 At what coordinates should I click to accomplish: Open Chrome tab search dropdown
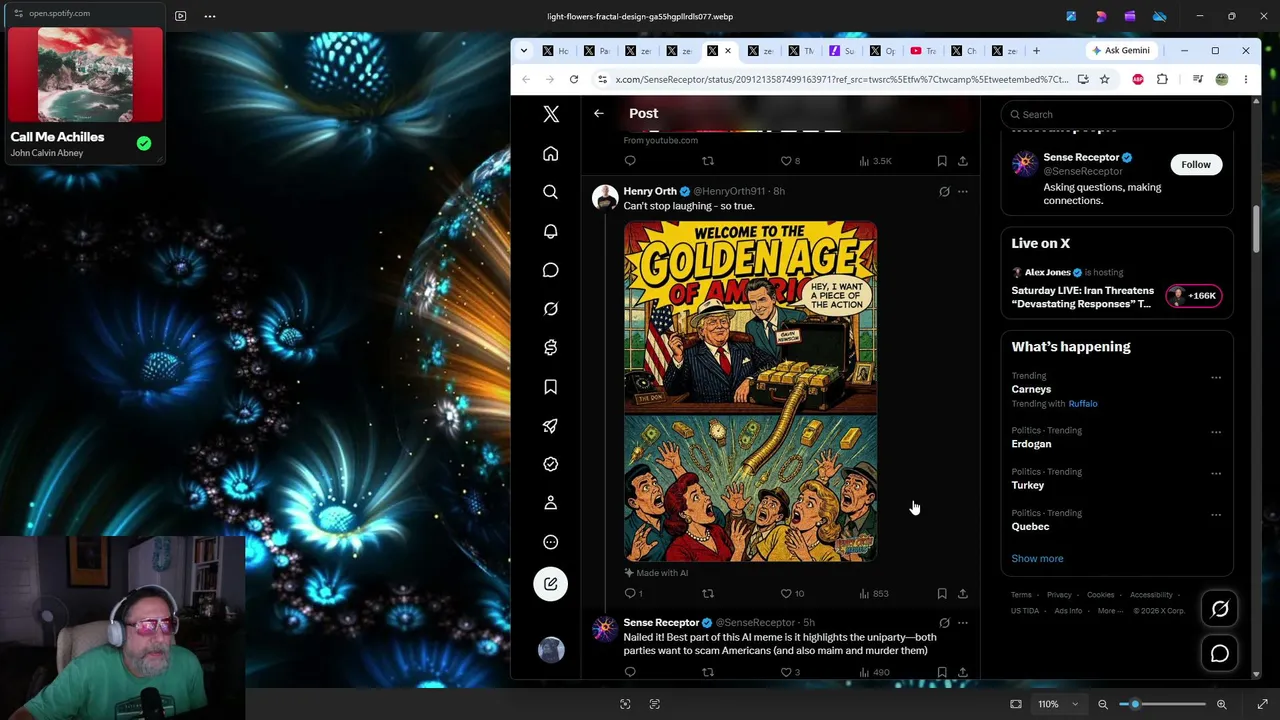click(523, 51)
